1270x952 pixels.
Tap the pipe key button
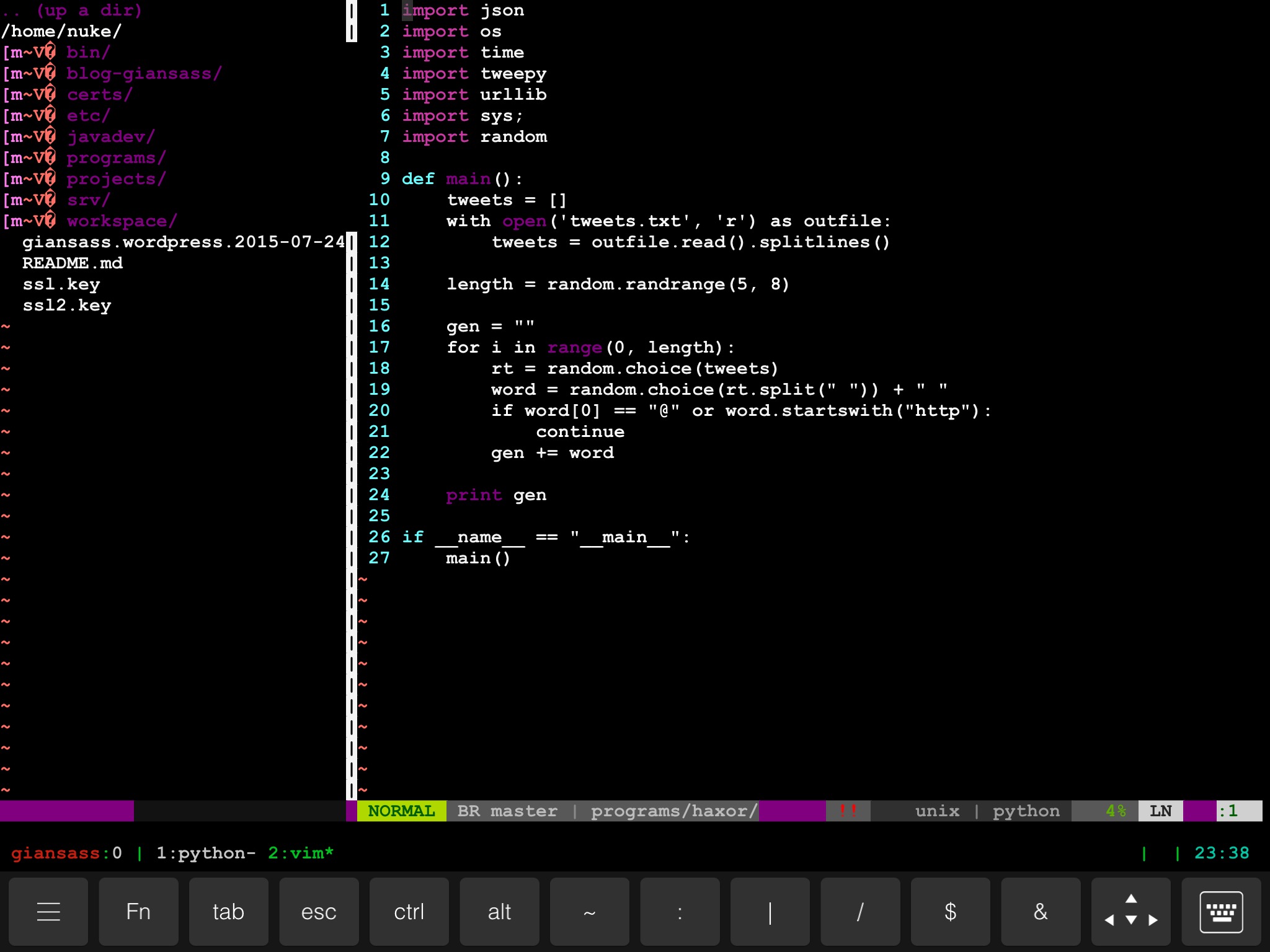[x=770, y=912]
